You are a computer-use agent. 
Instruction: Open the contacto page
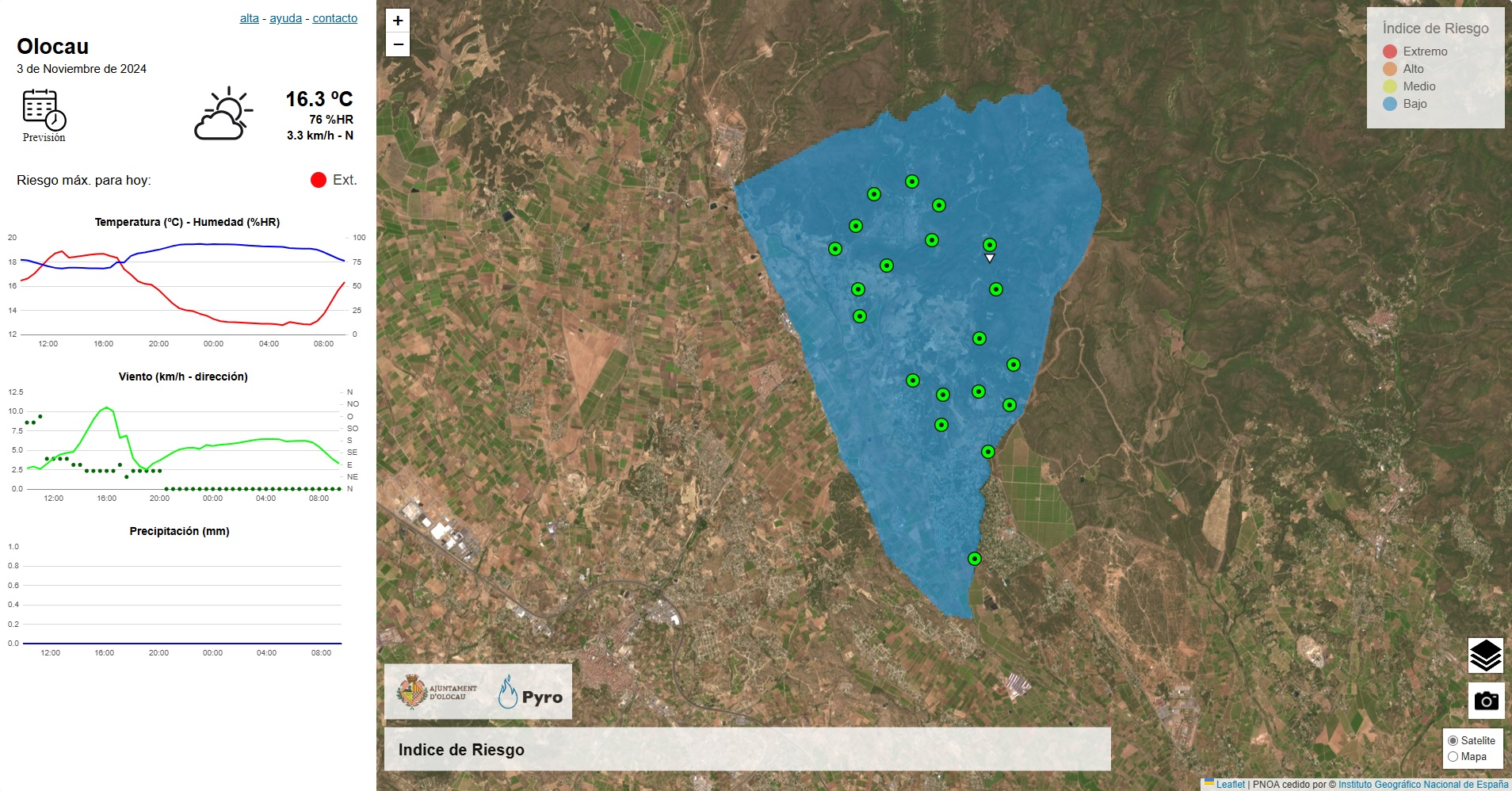[x=334, y=17]
